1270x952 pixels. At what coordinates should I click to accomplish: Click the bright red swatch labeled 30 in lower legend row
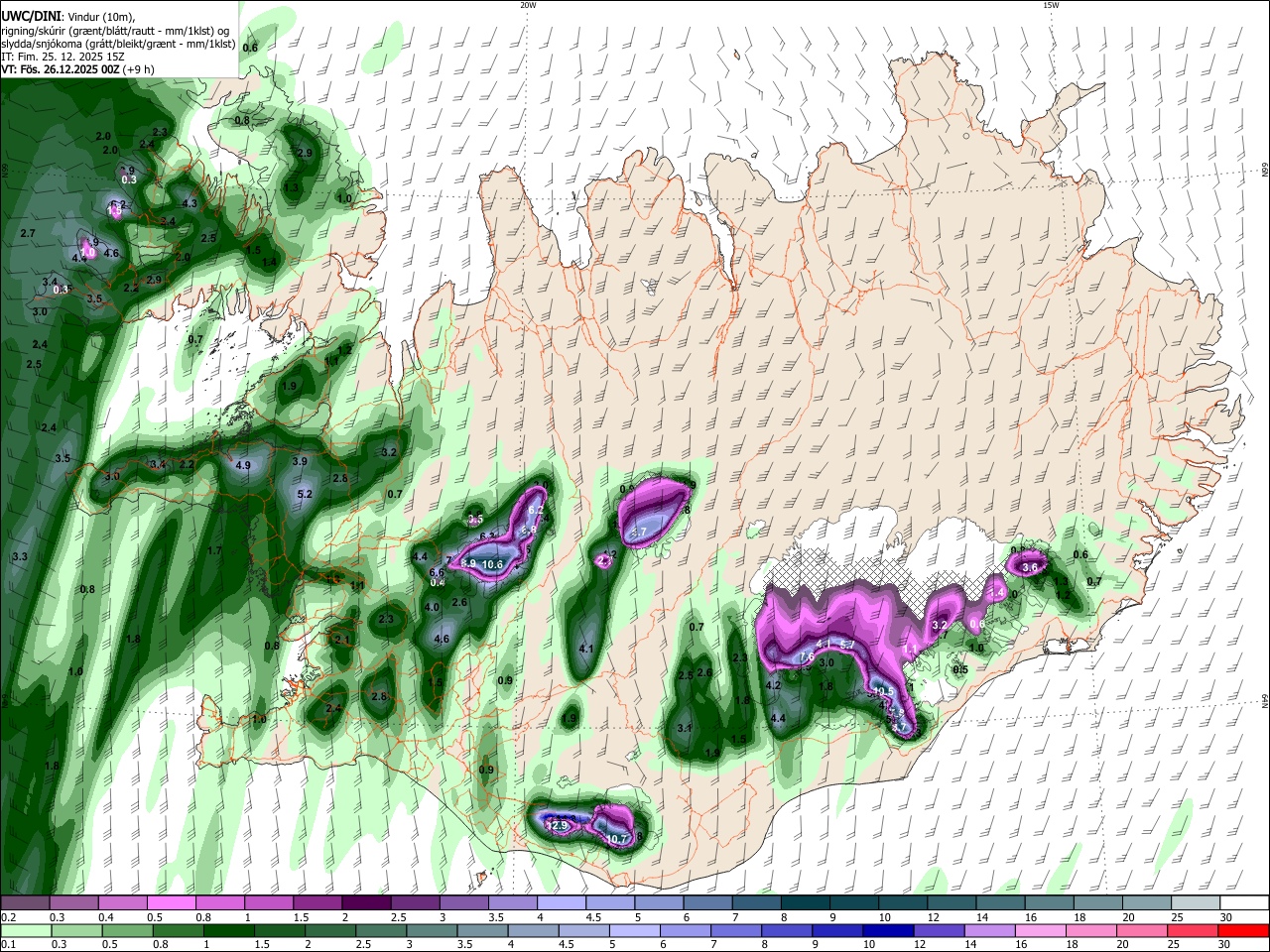[1241, 931]
